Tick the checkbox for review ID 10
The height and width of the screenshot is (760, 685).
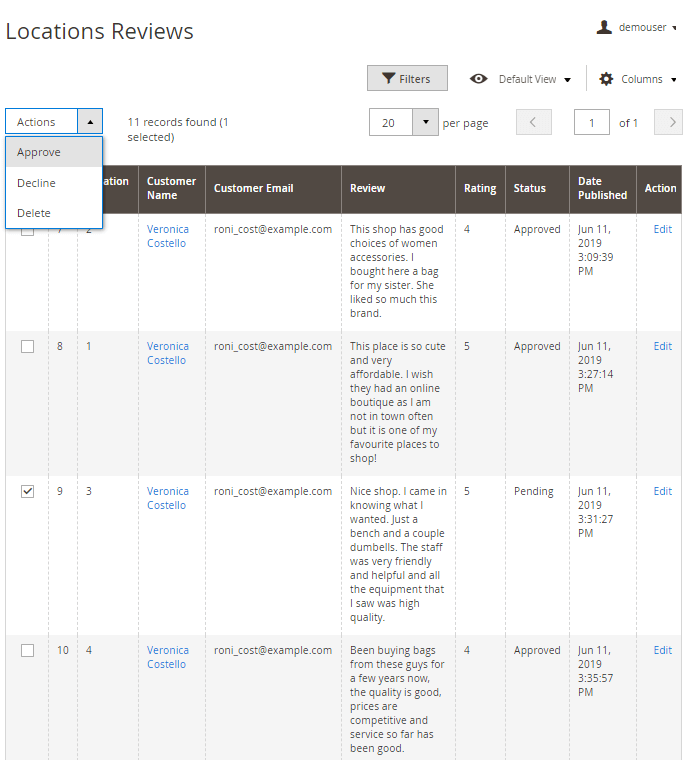[x=28, y=650]
